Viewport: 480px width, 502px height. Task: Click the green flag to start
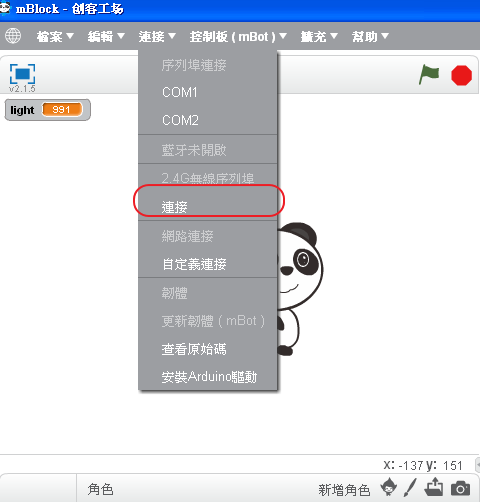pos(429,74)
